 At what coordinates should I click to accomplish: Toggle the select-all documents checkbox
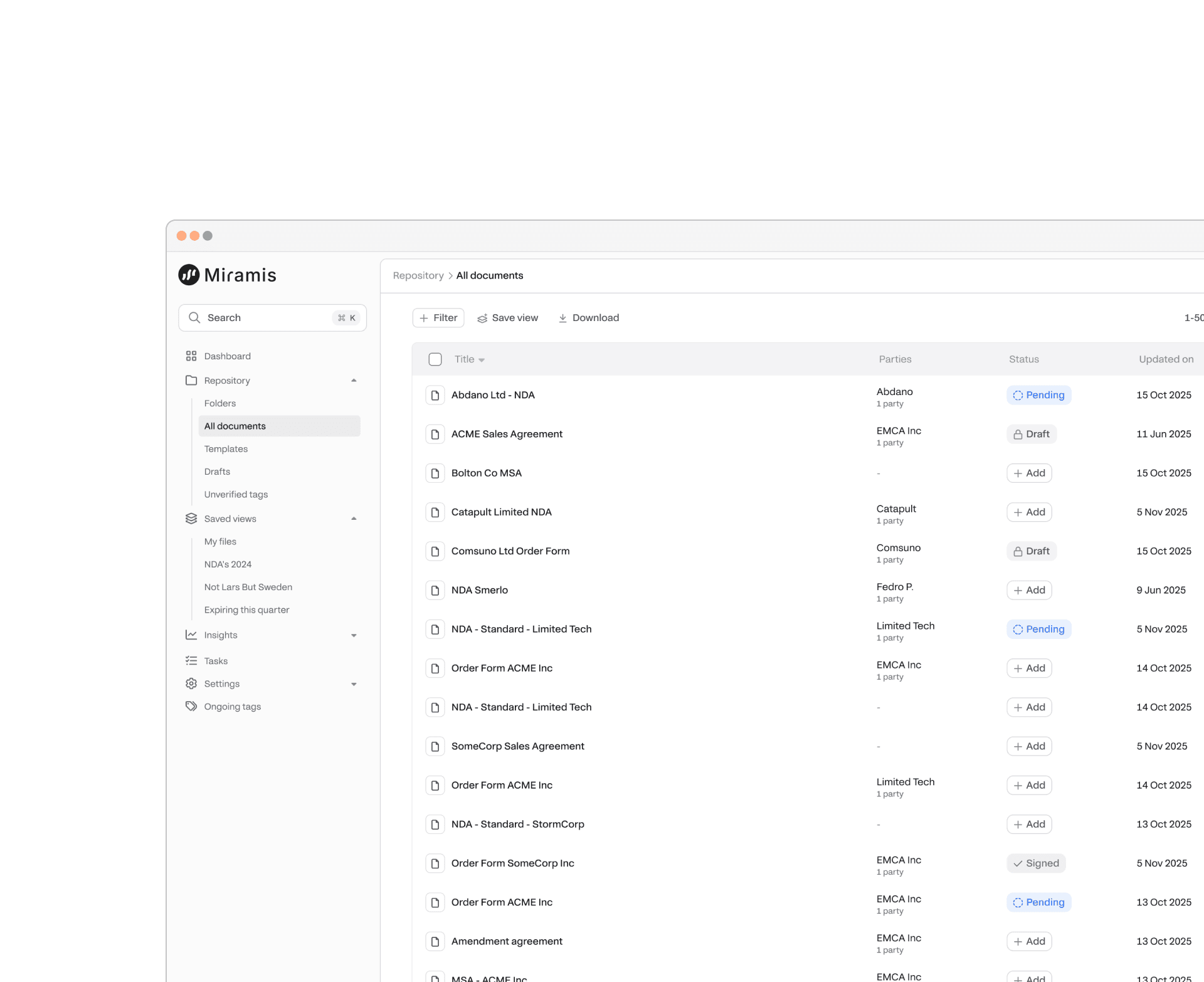(x=435, y=359)
